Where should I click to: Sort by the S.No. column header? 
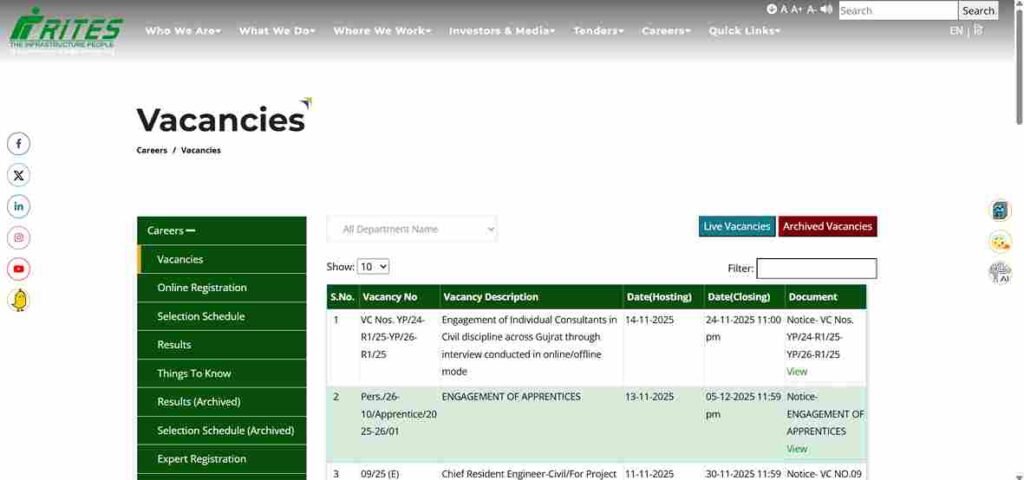(342, 297)
